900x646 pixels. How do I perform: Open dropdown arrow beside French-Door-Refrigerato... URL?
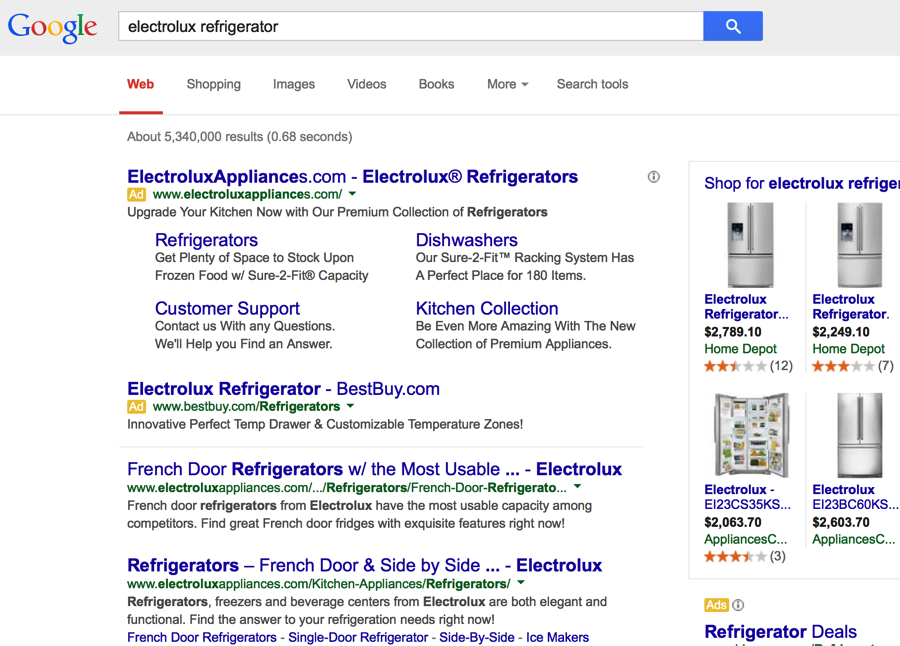[577, 487]
